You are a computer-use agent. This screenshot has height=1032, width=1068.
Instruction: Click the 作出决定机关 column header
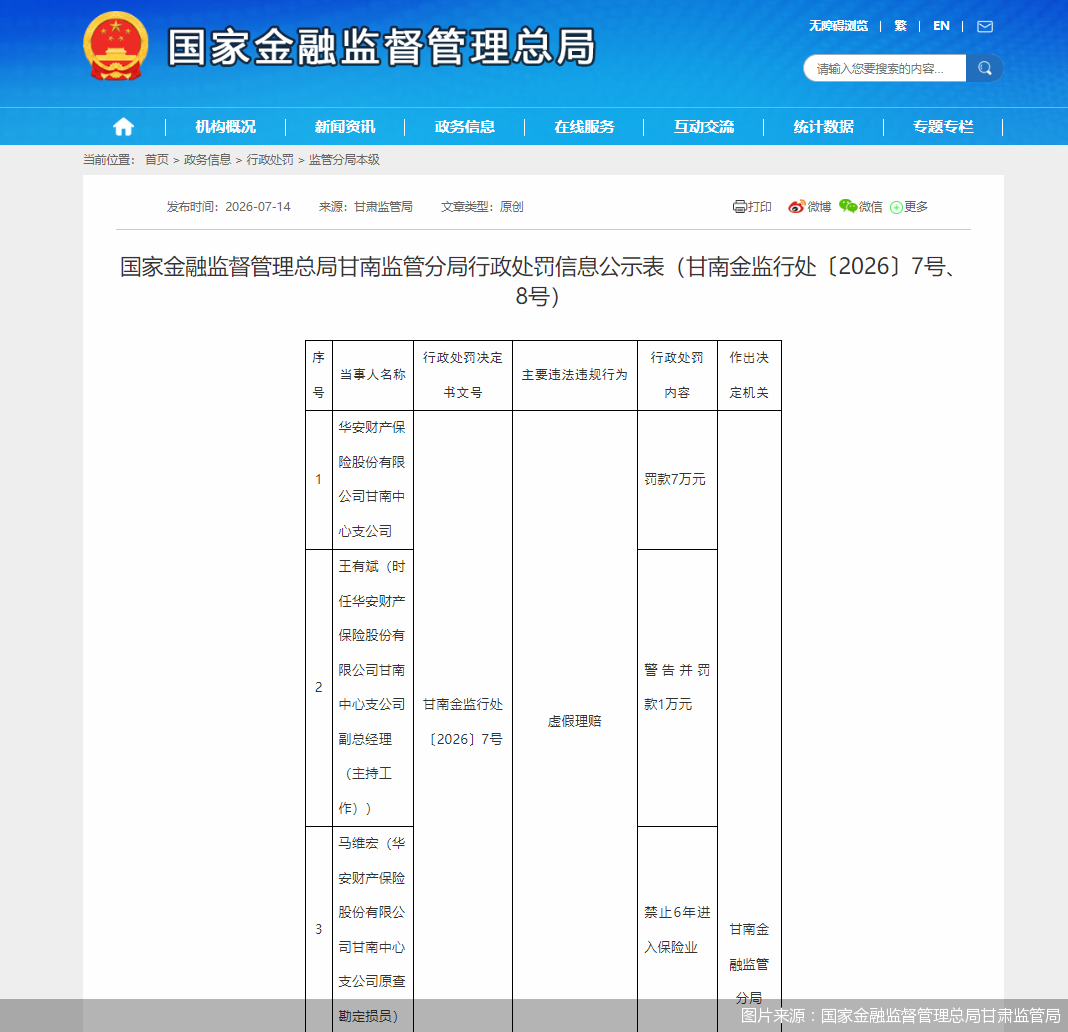[749, 375]
